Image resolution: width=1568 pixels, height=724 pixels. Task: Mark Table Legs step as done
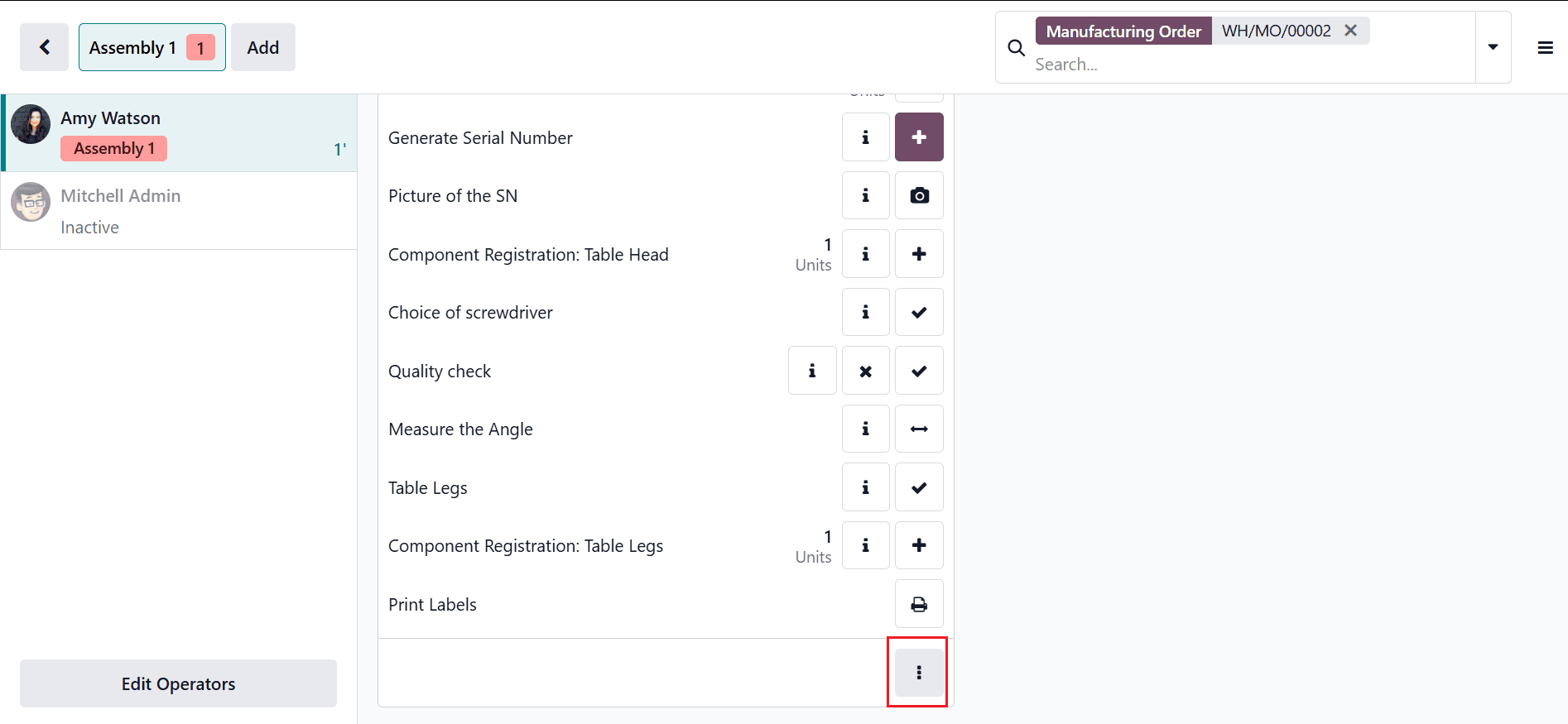click(x=919, y=487)
